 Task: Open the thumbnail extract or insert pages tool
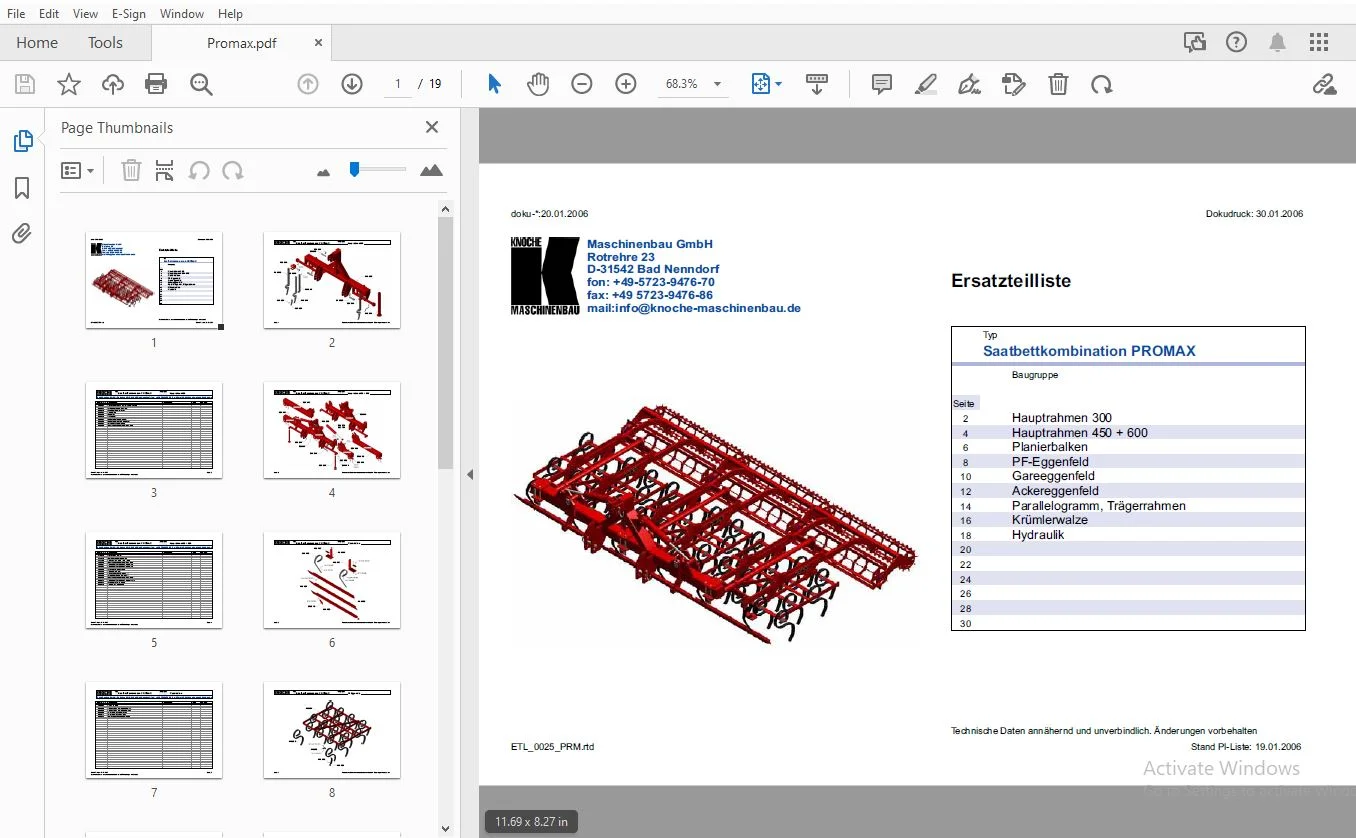pos(165,170)
